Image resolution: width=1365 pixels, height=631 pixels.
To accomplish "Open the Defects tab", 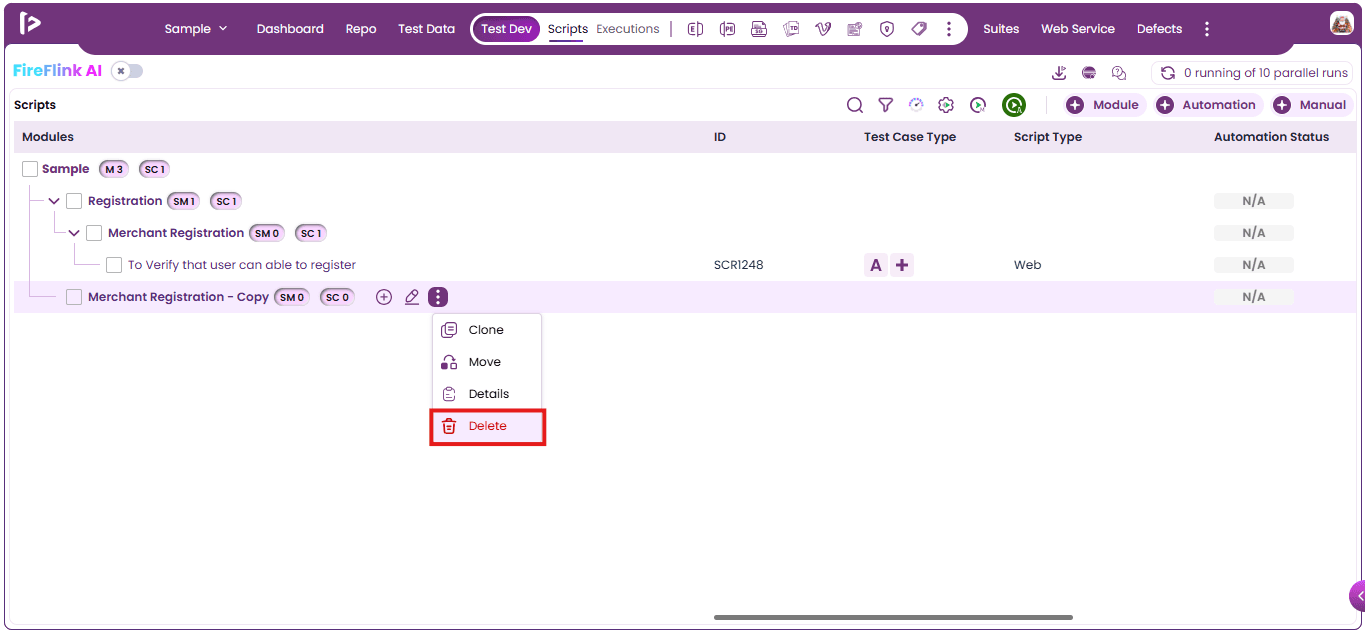I will coord(1159,29).
